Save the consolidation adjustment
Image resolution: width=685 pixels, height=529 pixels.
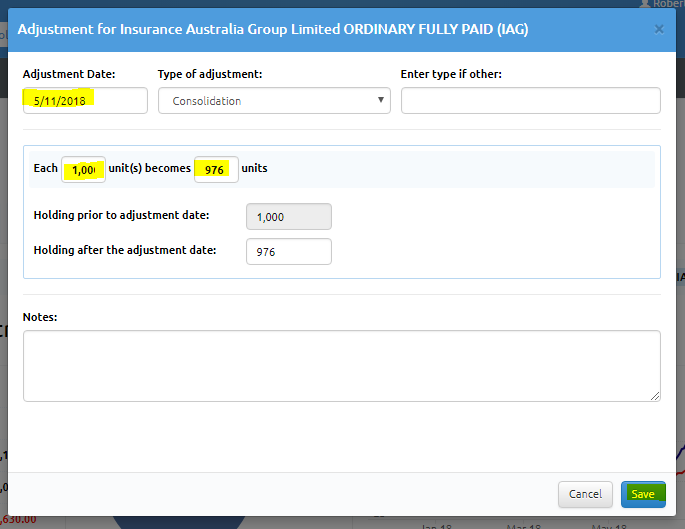(643, 494)
